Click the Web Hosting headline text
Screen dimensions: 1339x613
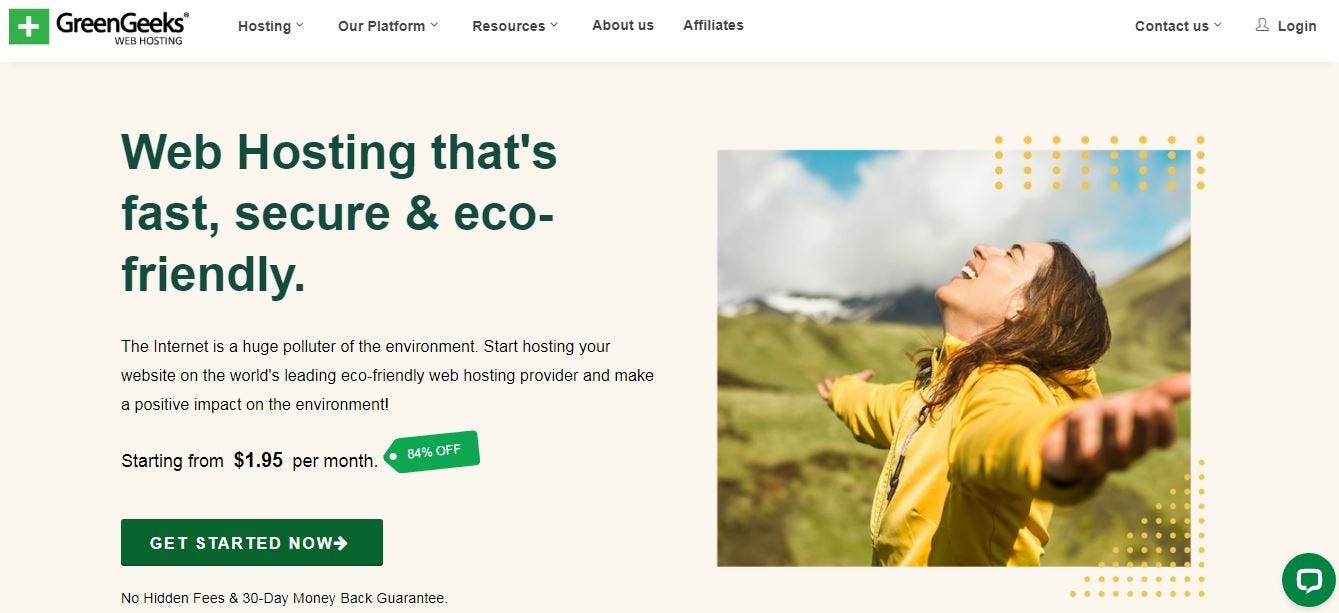pyautogui.click(x=339, y=213)
